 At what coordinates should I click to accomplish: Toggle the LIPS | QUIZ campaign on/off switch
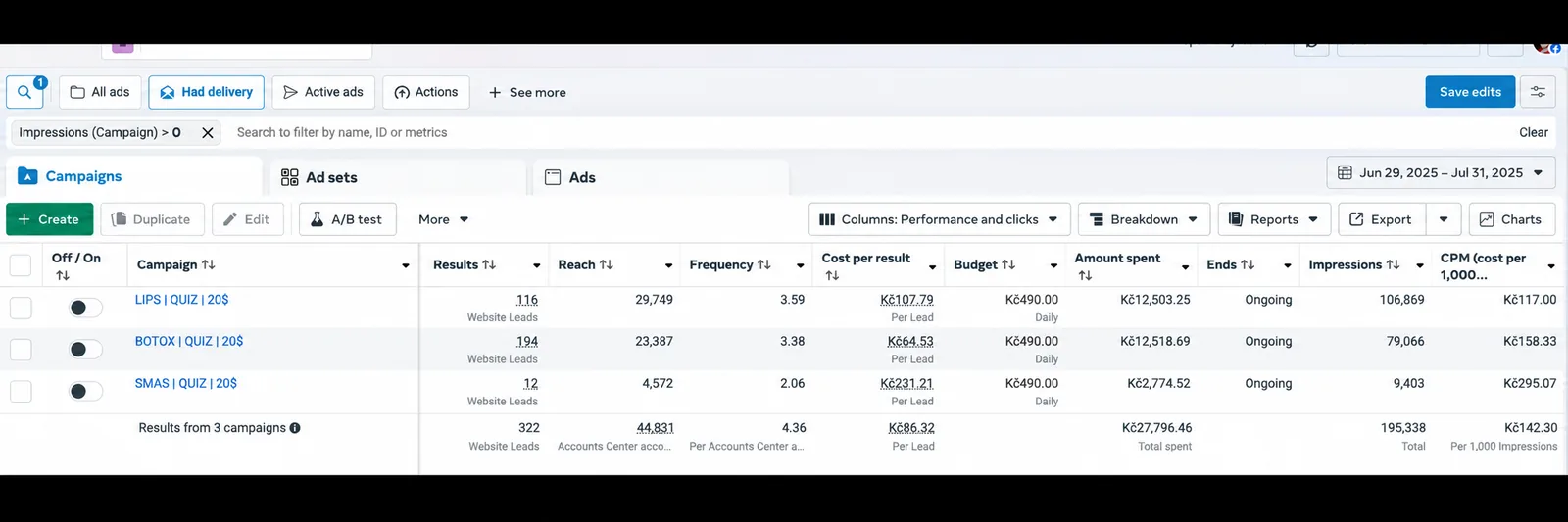85,308
